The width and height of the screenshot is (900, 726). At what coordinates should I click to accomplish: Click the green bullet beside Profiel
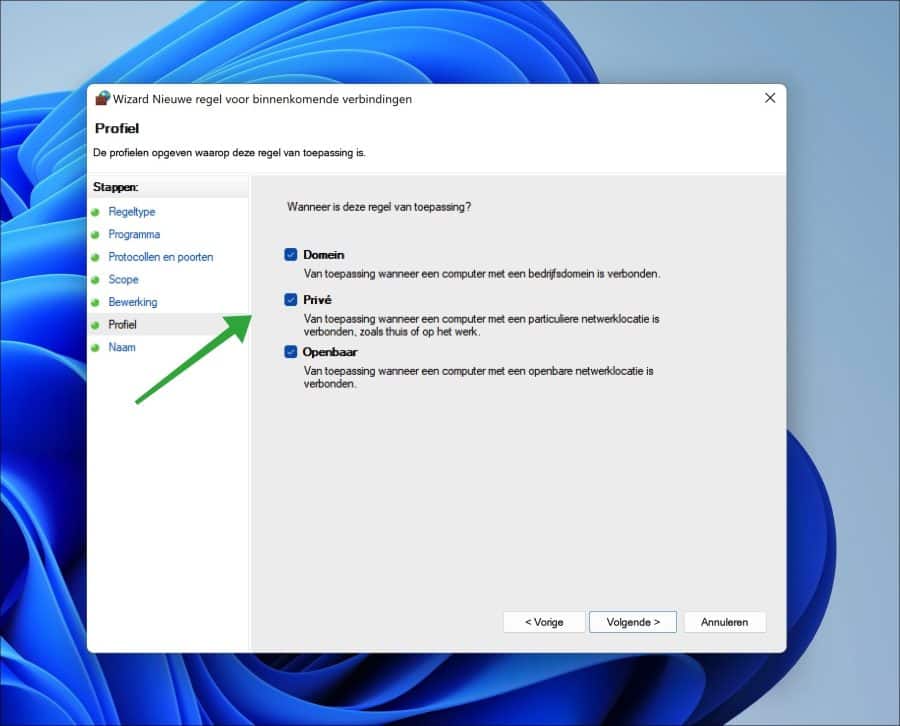[x=95, y=325]
